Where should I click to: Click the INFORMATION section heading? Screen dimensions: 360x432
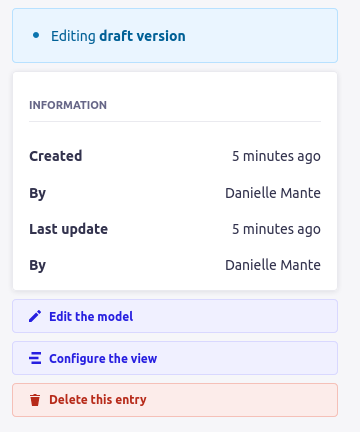coord(68,105)
